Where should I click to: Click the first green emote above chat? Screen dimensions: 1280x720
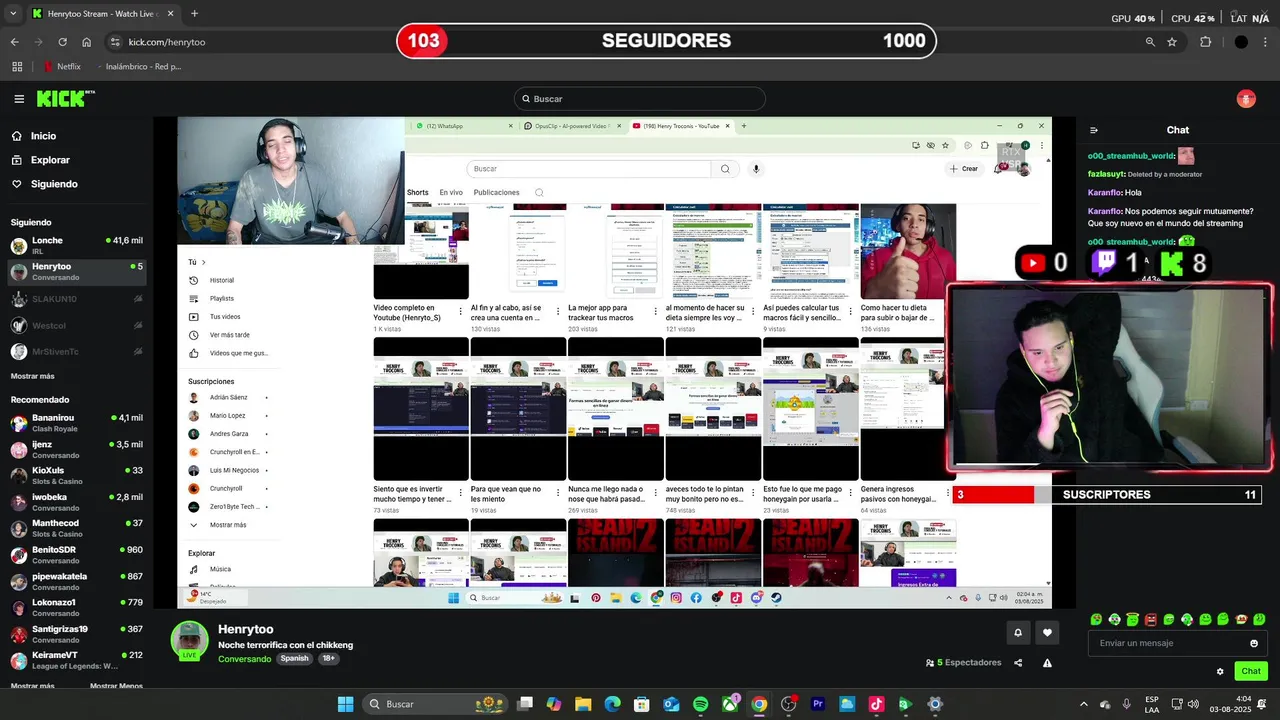[x=1096, y=620]
